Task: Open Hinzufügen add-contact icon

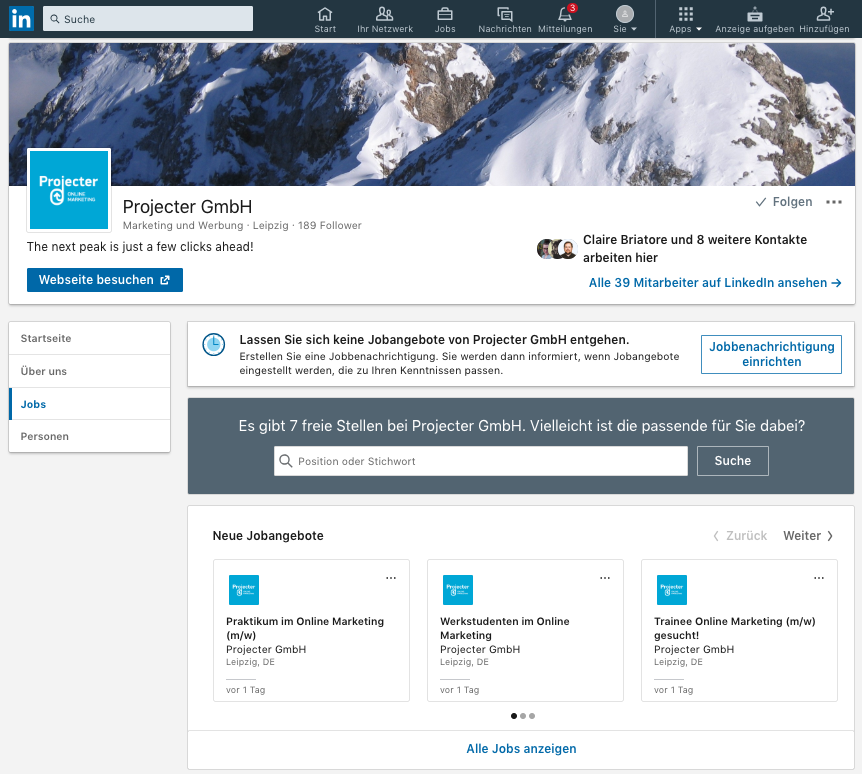Action: click(x=824, y=20)
